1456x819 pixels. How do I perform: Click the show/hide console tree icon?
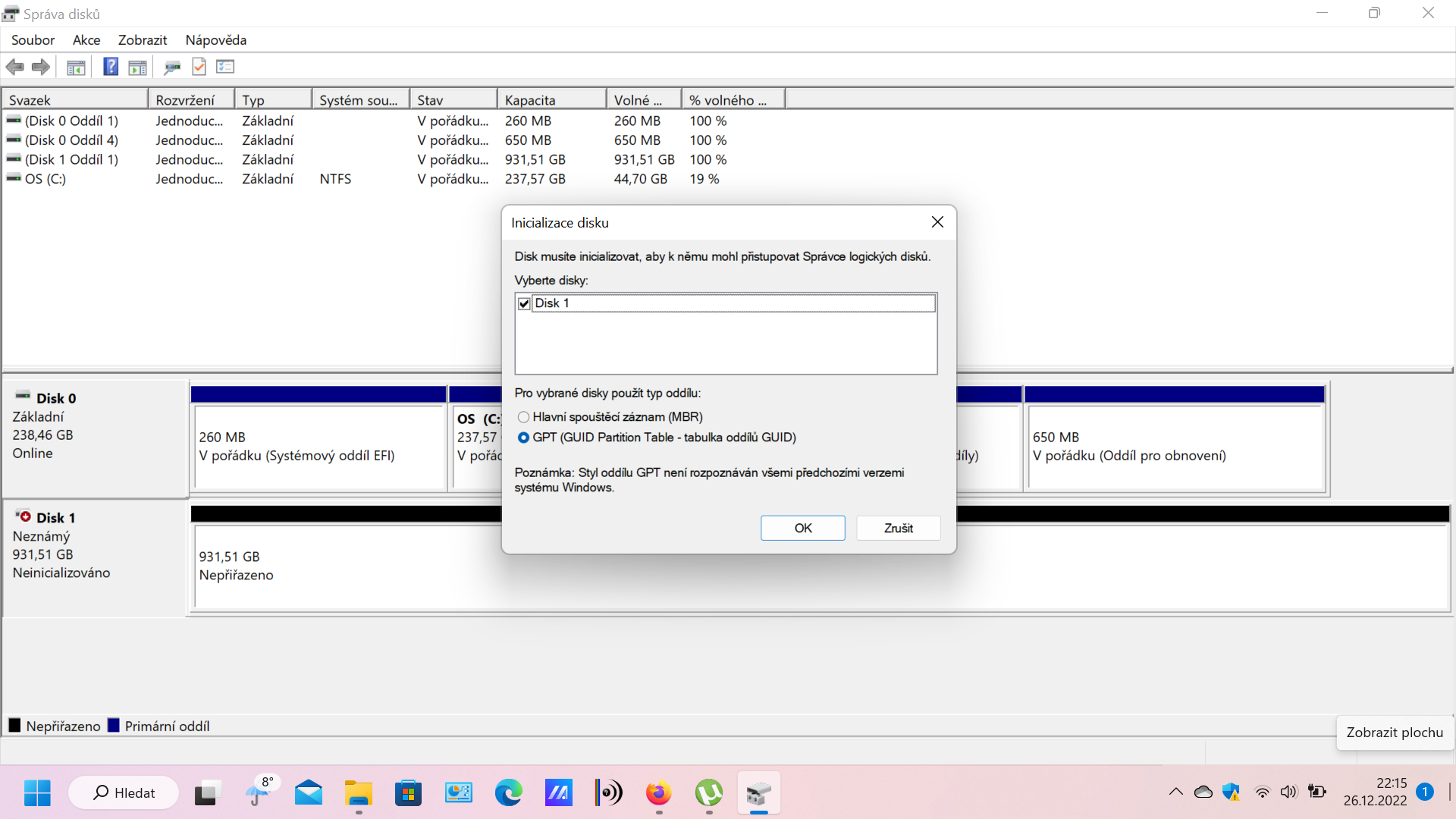pos(76,67)
